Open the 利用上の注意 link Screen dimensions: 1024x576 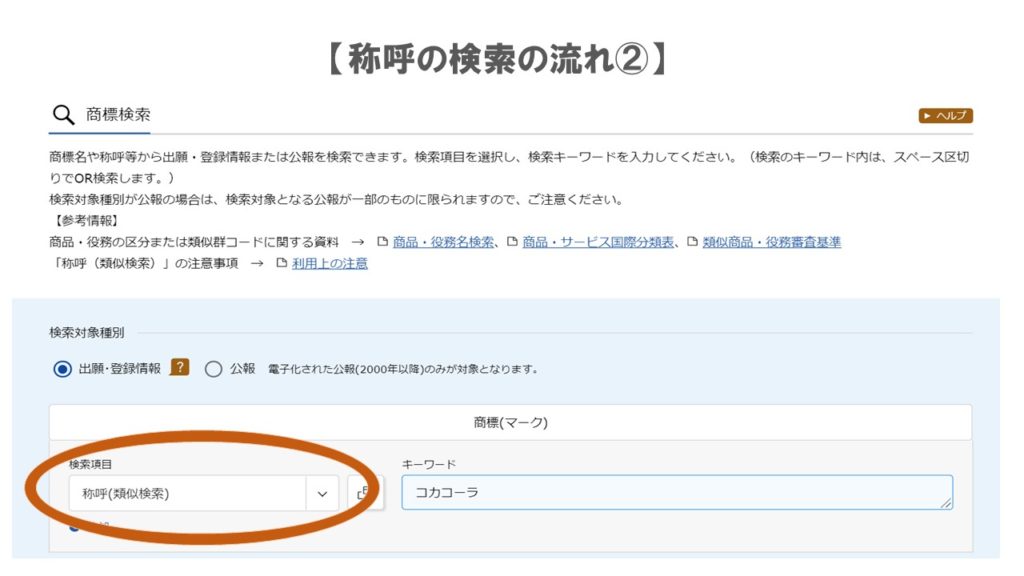329,263
